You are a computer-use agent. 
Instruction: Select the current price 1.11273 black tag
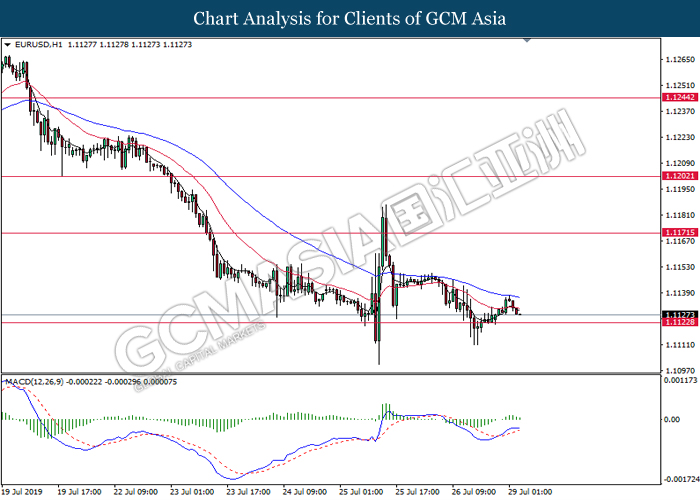coord(680,315)
